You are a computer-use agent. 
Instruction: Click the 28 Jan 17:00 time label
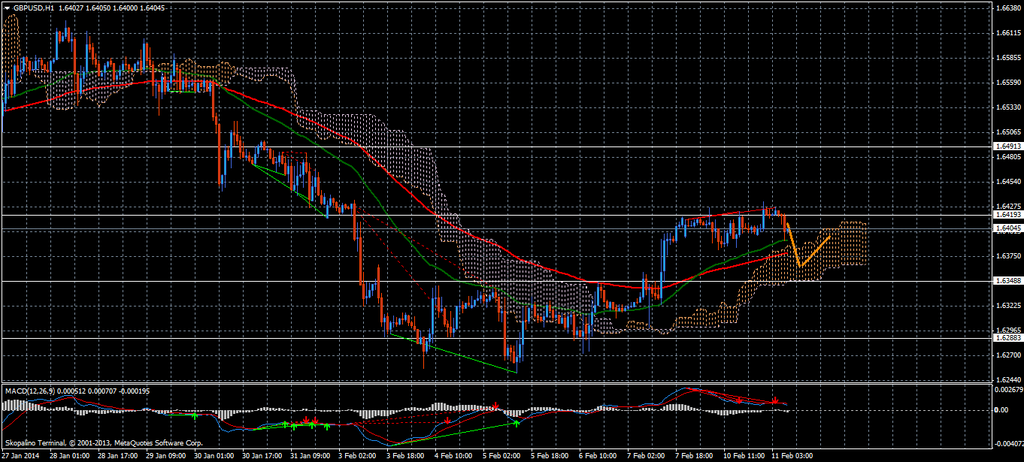coord(120,455)
